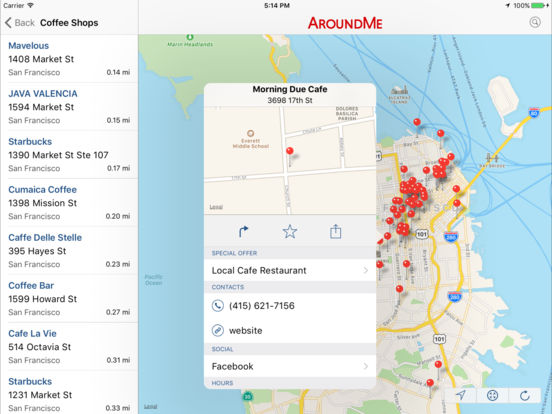The height and width of the screenshot is (414, 552).
Task: Tap the website link icon
Action: [x=218, y=331]
